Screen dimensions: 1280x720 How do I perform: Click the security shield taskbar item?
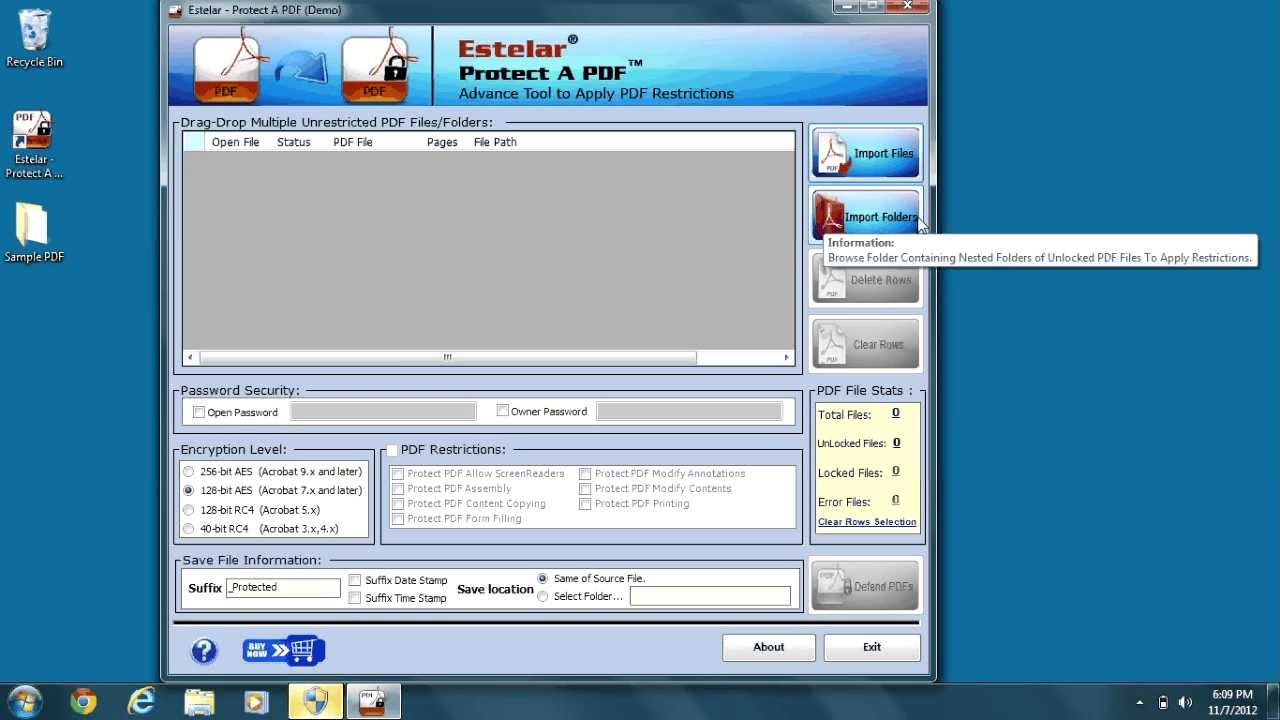click(315, 702)
